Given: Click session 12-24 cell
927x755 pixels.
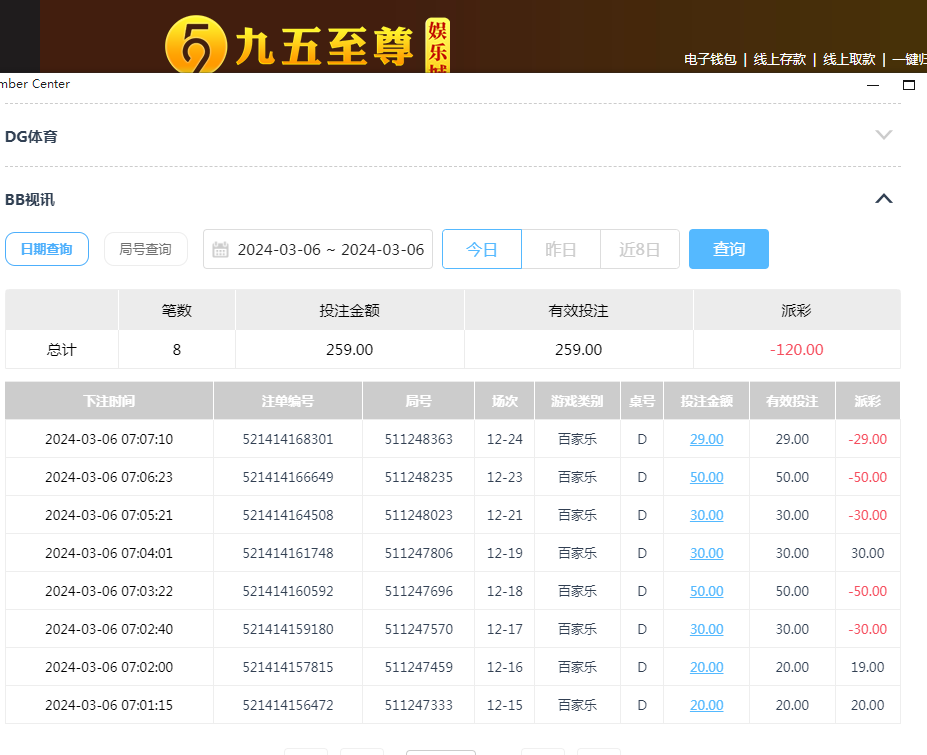Looking at the screenshot, I should coord(504,439).
